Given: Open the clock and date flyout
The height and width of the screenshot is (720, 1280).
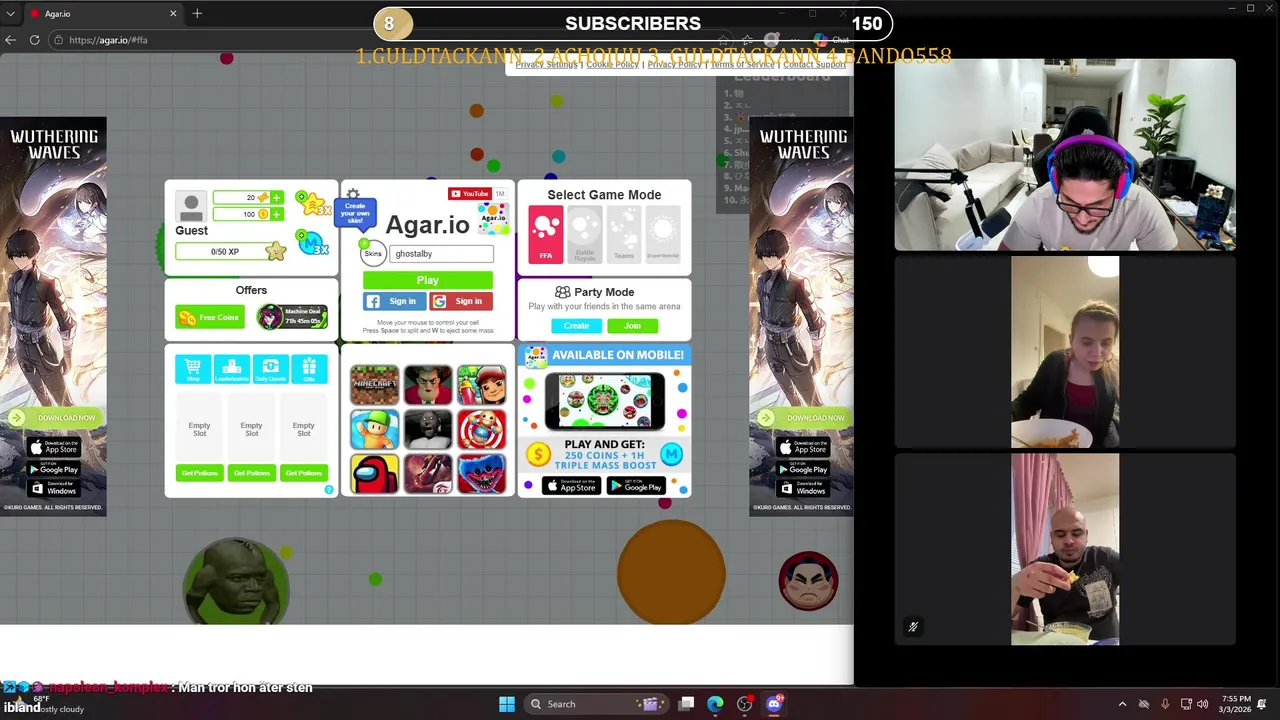Looking at the screenshot, I should pos(1236,704).
